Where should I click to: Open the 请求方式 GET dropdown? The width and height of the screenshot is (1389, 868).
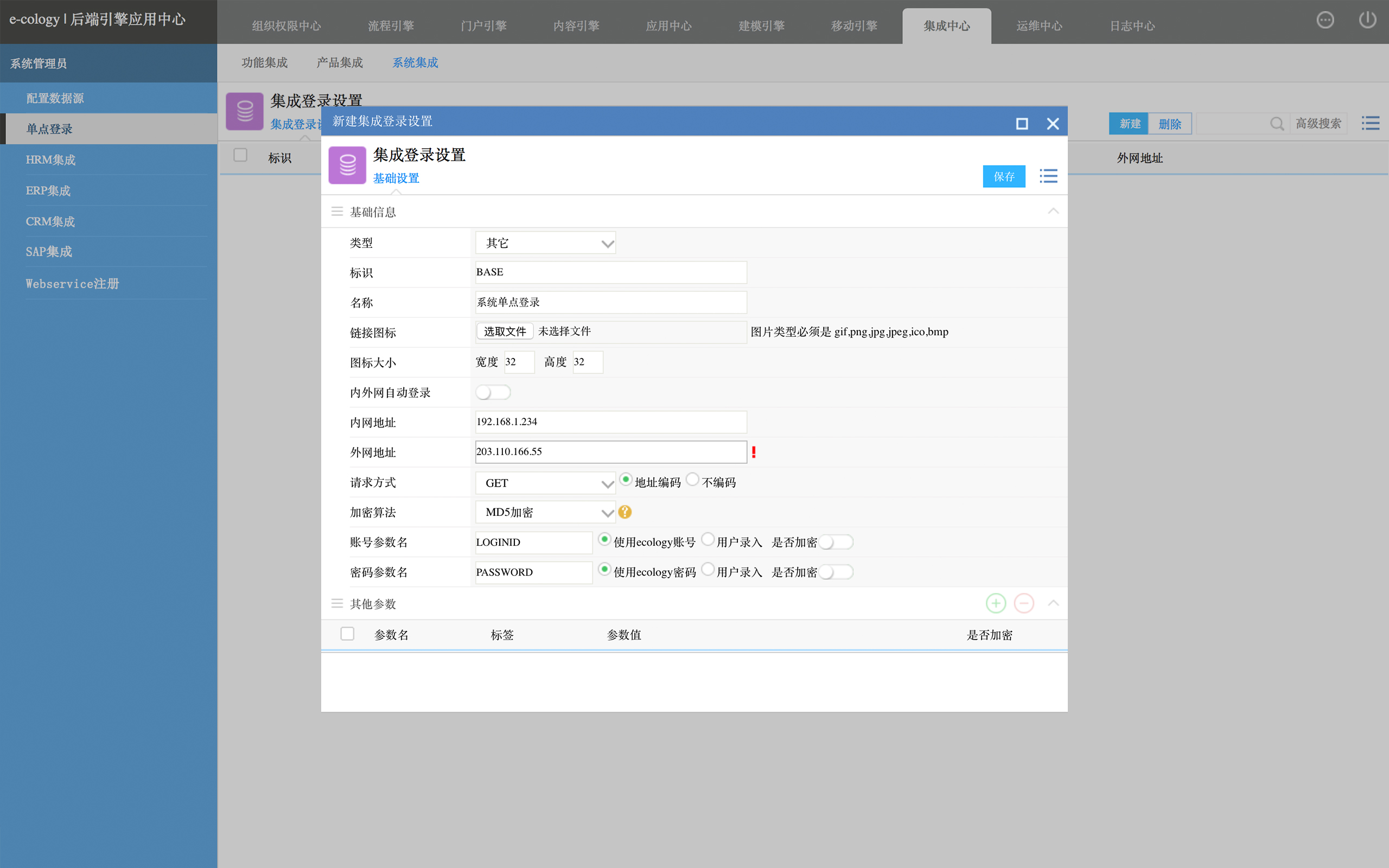point(545,483)
